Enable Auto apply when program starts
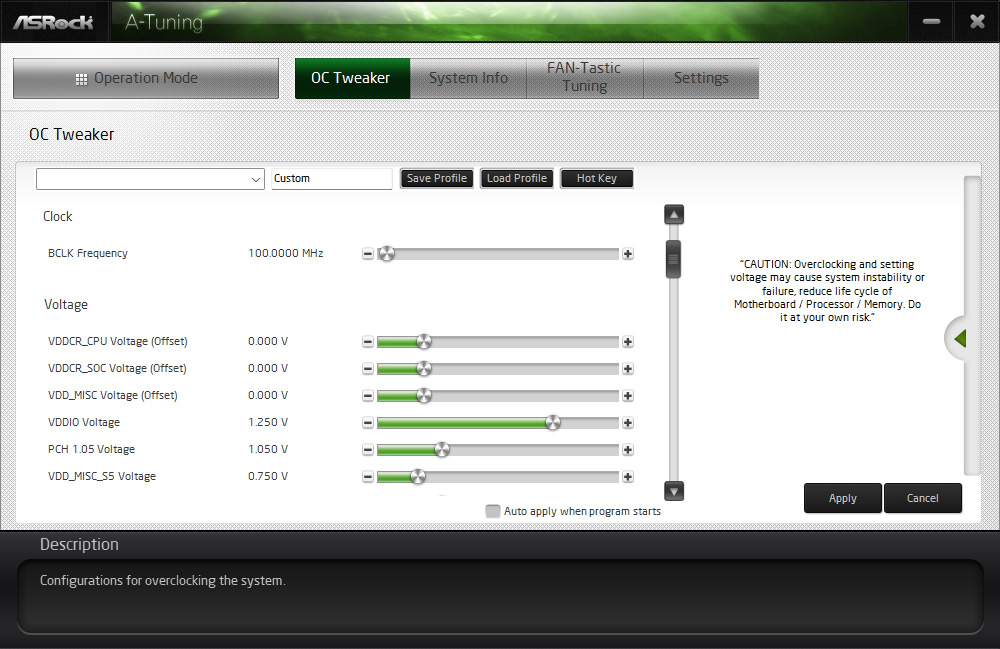This screenshot has width=1000, height=649. tap(492, 511)
